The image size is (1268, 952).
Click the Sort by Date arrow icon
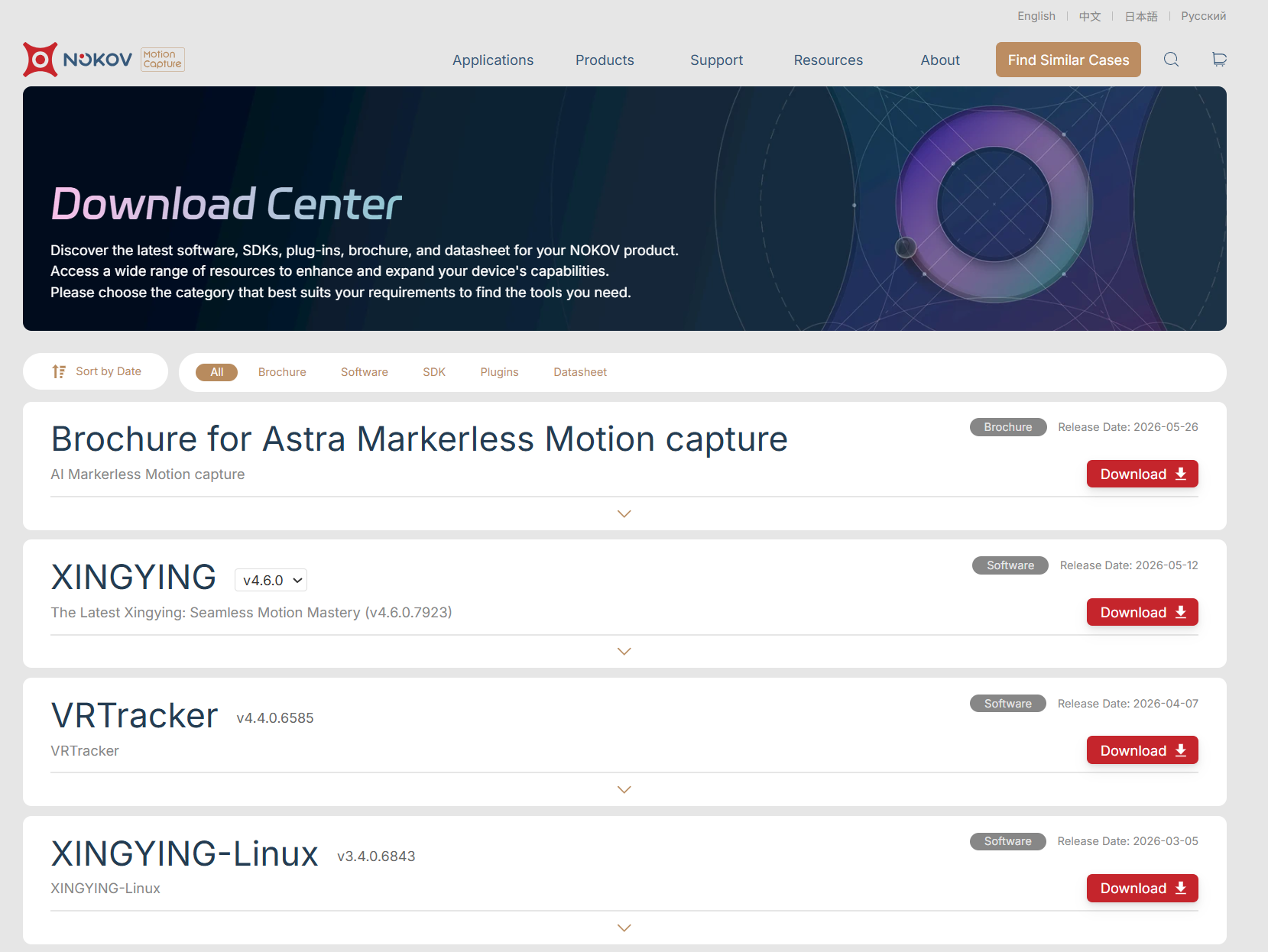59,371
